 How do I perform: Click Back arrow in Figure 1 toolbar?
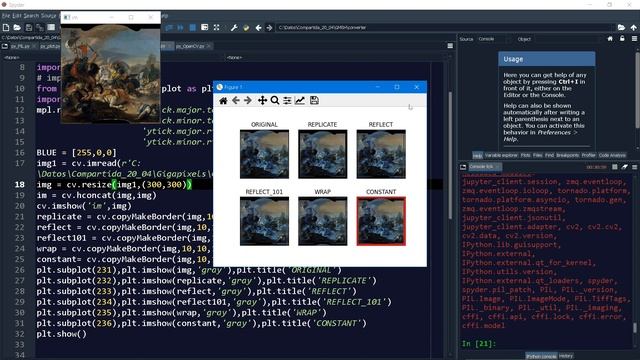pos(236,100)
